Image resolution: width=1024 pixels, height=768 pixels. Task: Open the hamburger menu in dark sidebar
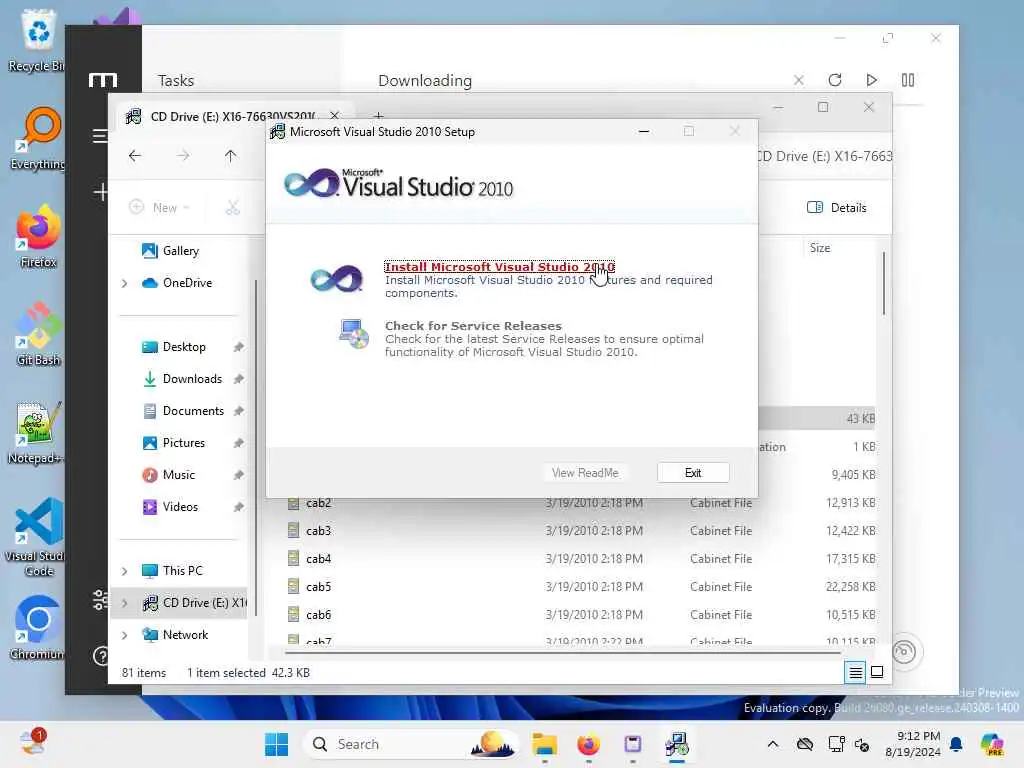[100, 136]
